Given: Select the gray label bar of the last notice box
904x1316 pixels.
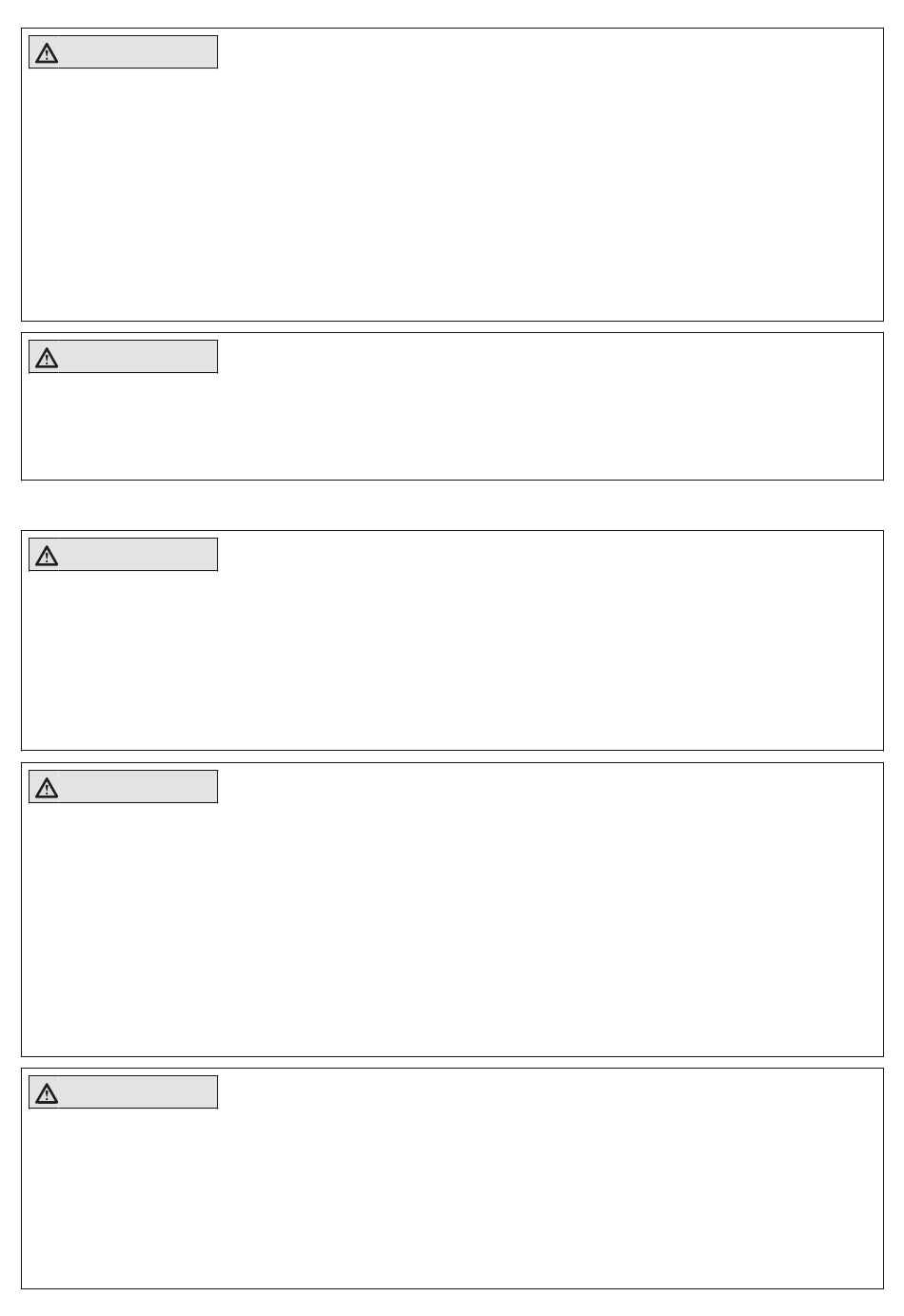Looking at the screenshot, I should [124, 1092].
